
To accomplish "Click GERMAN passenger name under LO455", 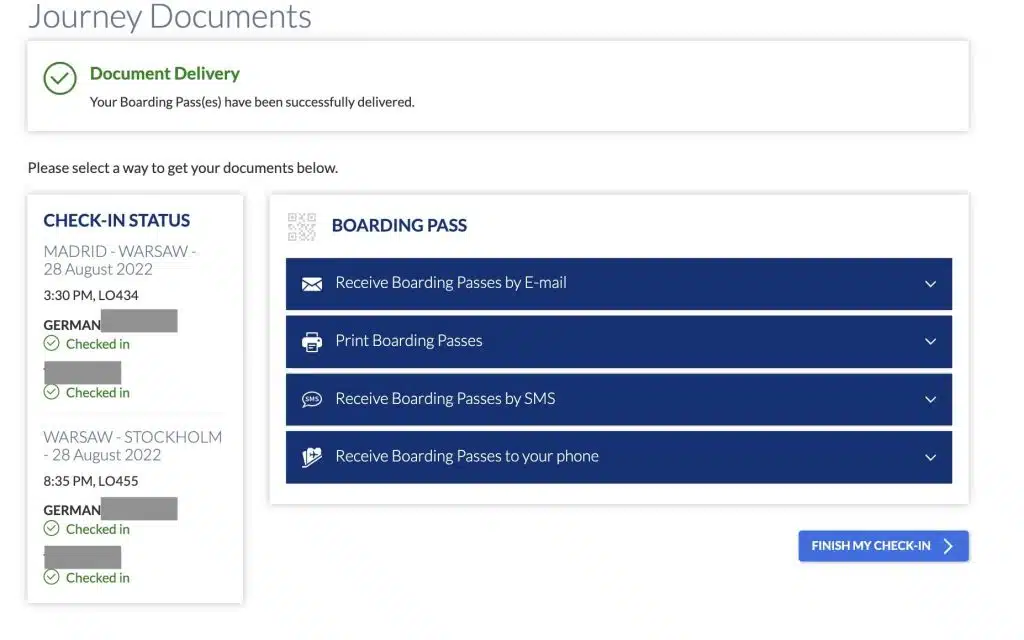I will click(x=72, y=510).
